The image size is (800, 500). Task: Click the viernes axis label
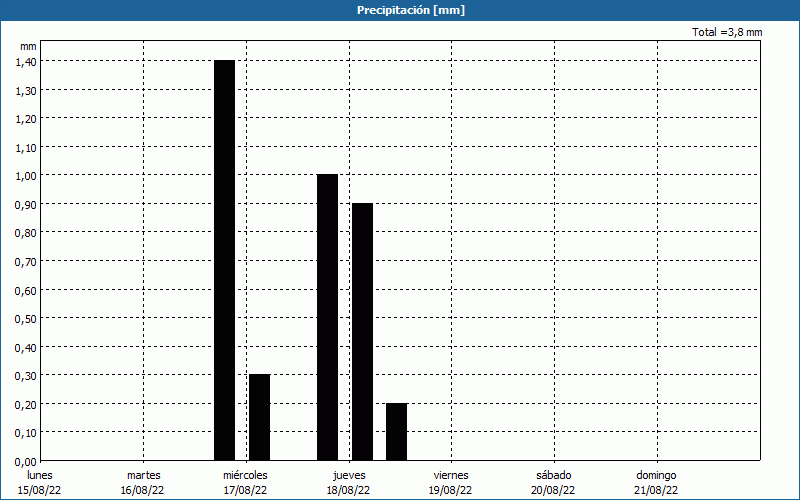tap(451, 475)
